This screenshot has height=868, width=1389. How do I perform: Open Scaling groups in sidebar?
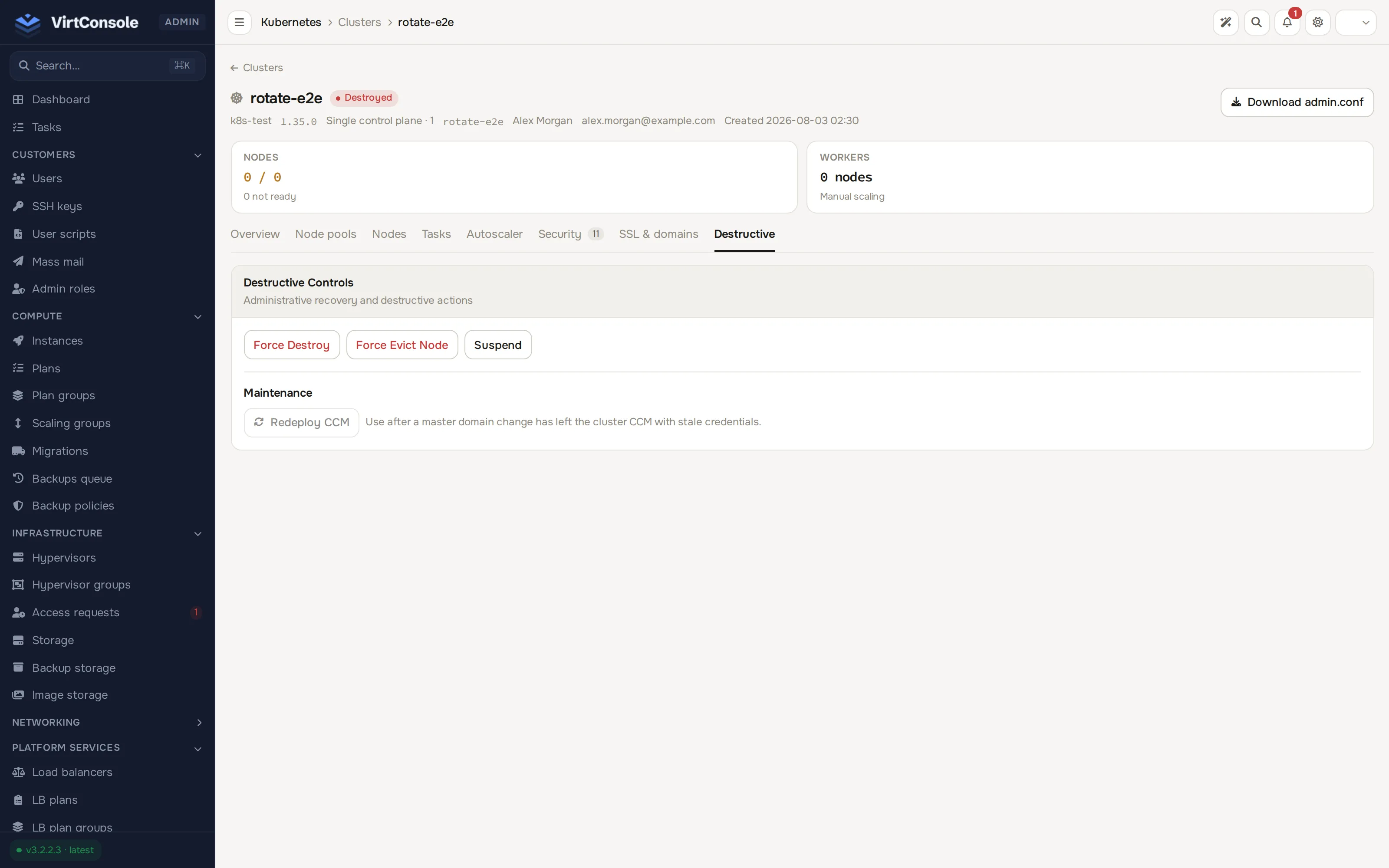coord(107,424)
